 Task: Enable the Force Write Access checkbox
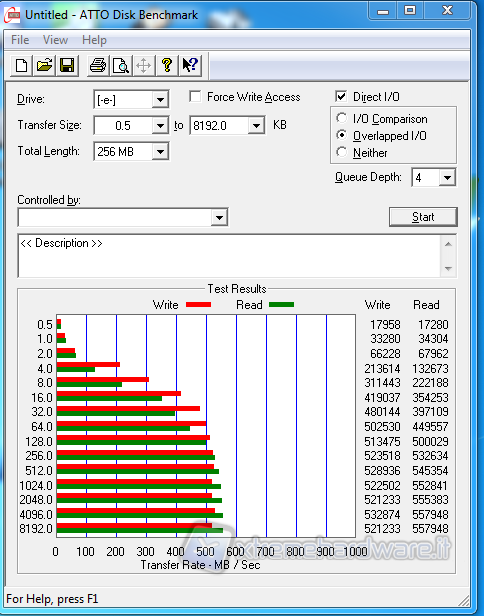[x=195, y=97]
